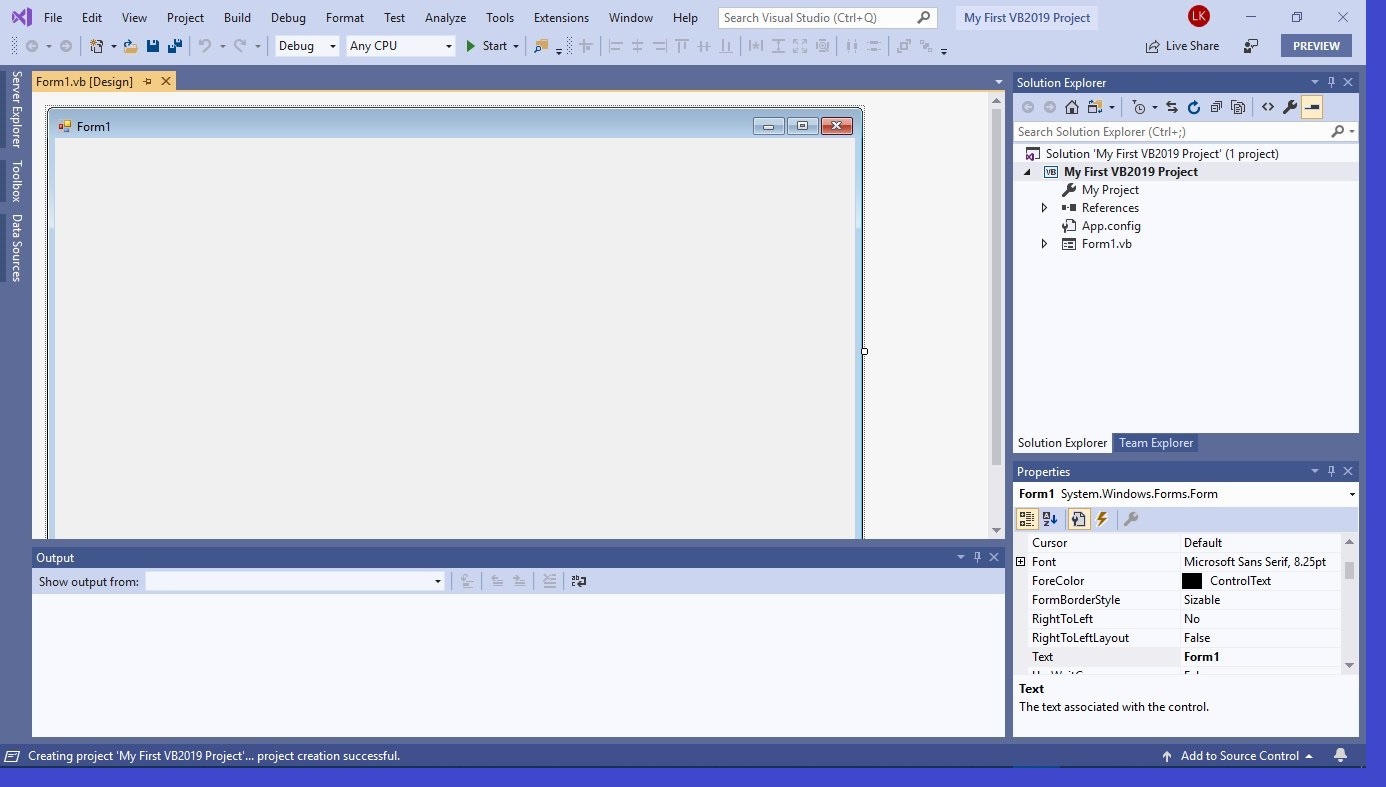Open the Server Explorer side tab

pyautogui.click(x=16, y=109)
